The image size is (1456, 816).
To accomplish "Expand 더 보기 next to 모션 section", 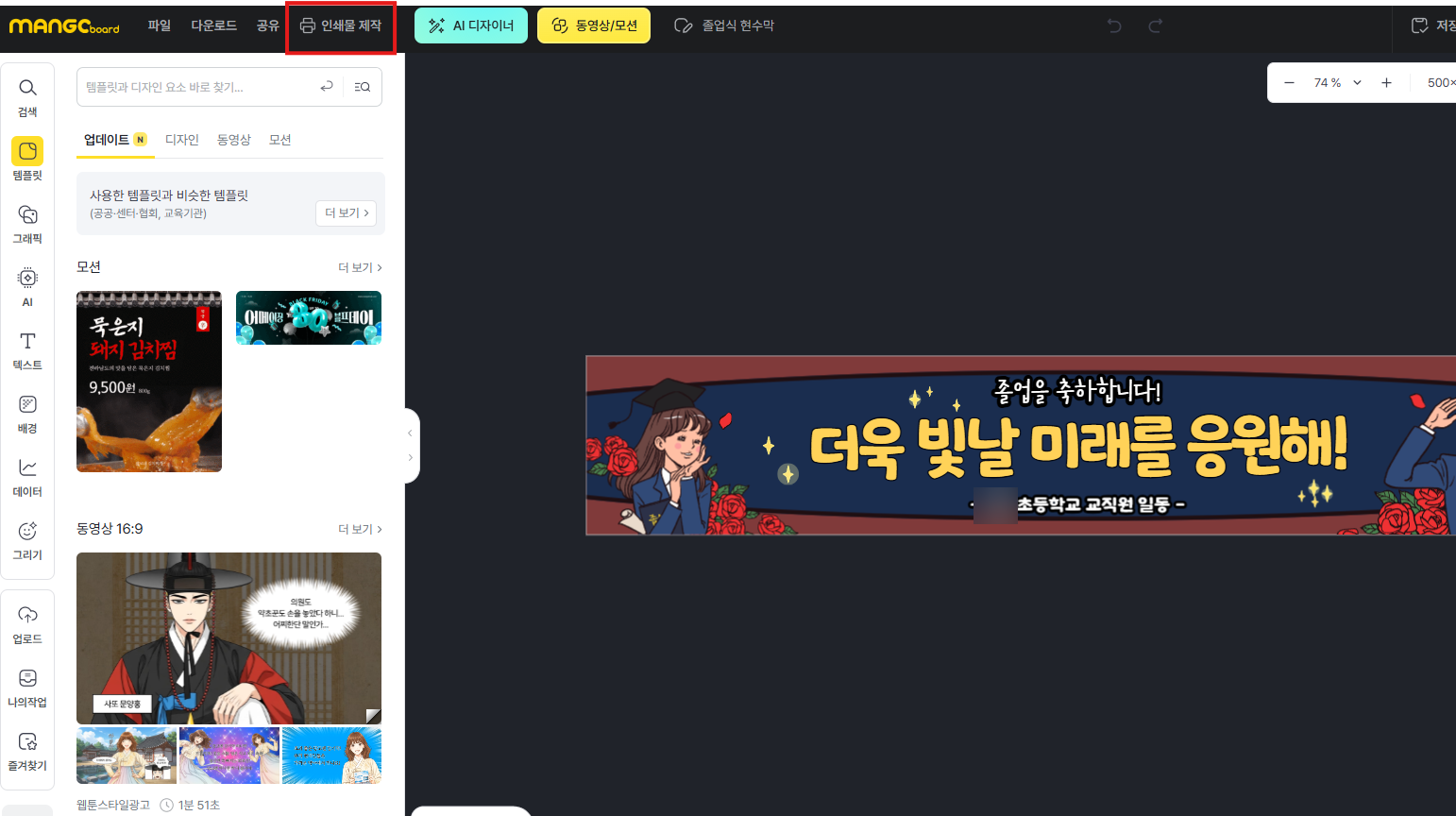I will (360, 268).
